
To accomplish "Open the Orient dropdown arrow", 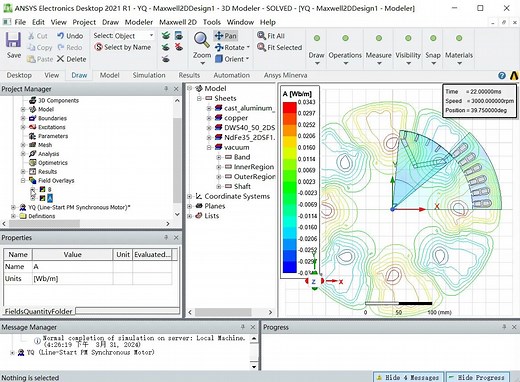I will coord(247,59).
